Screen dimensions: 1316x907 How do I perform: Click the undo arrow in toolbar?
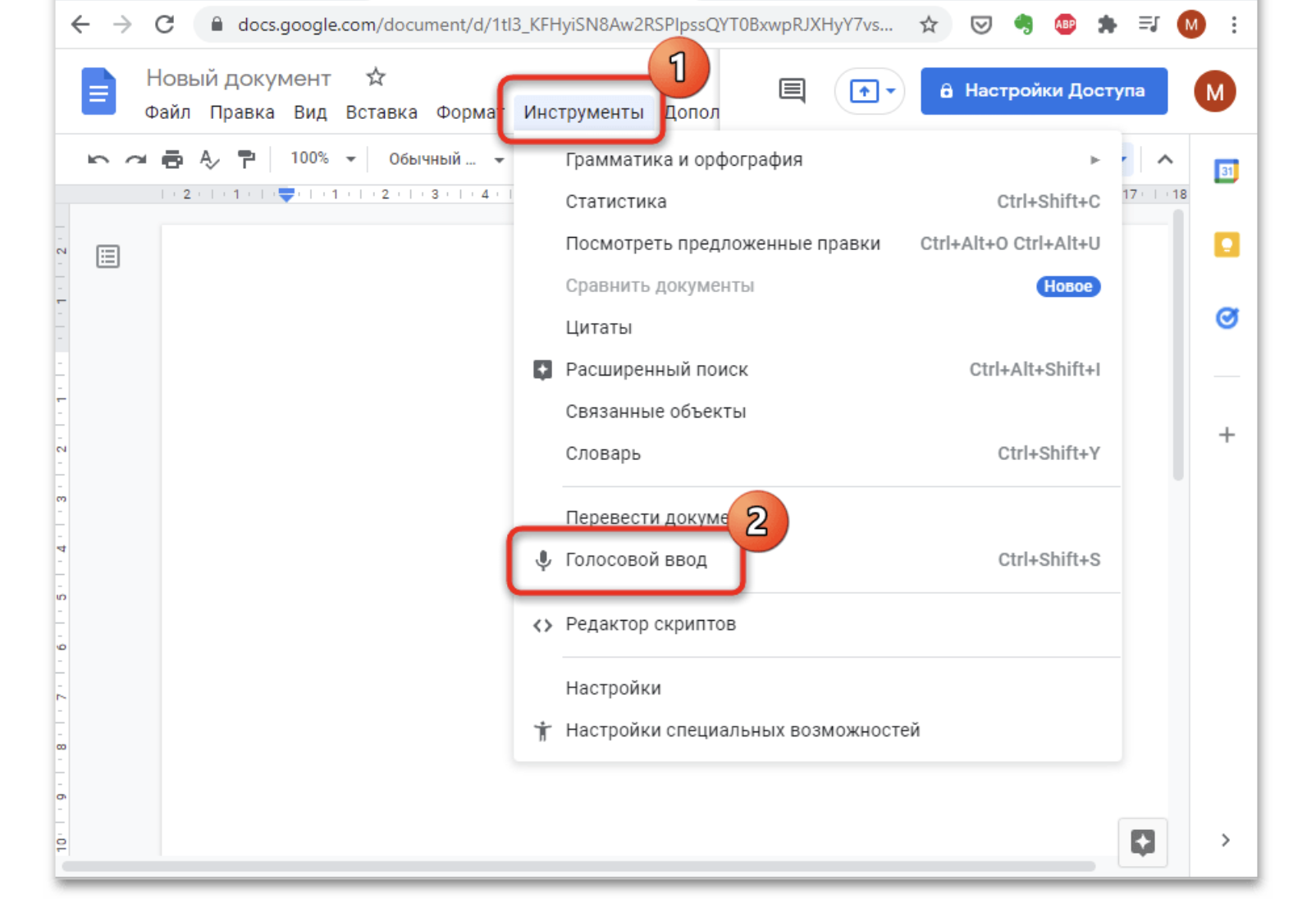(x=98, y=159)
